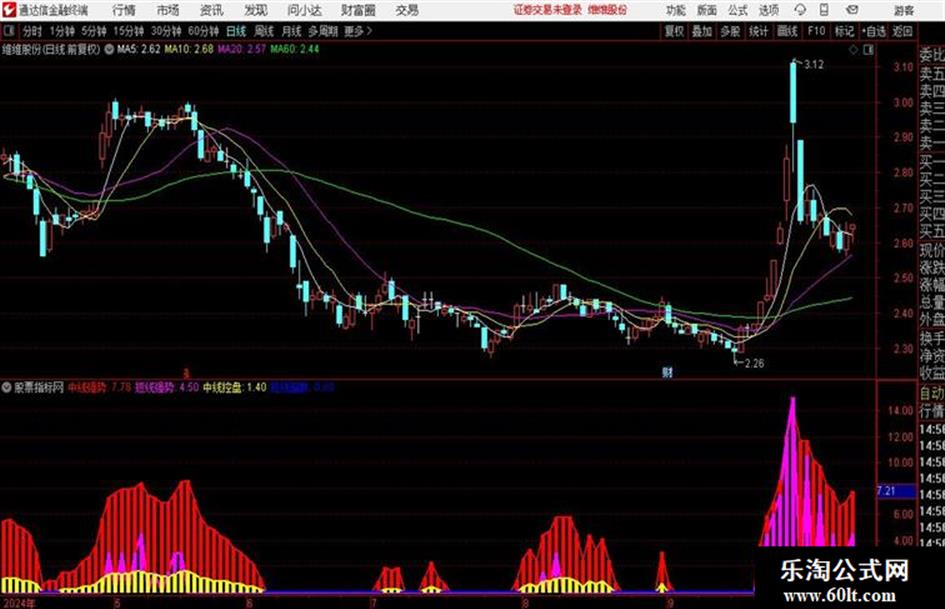Switch to 5分钟 period

pos(93,31)
